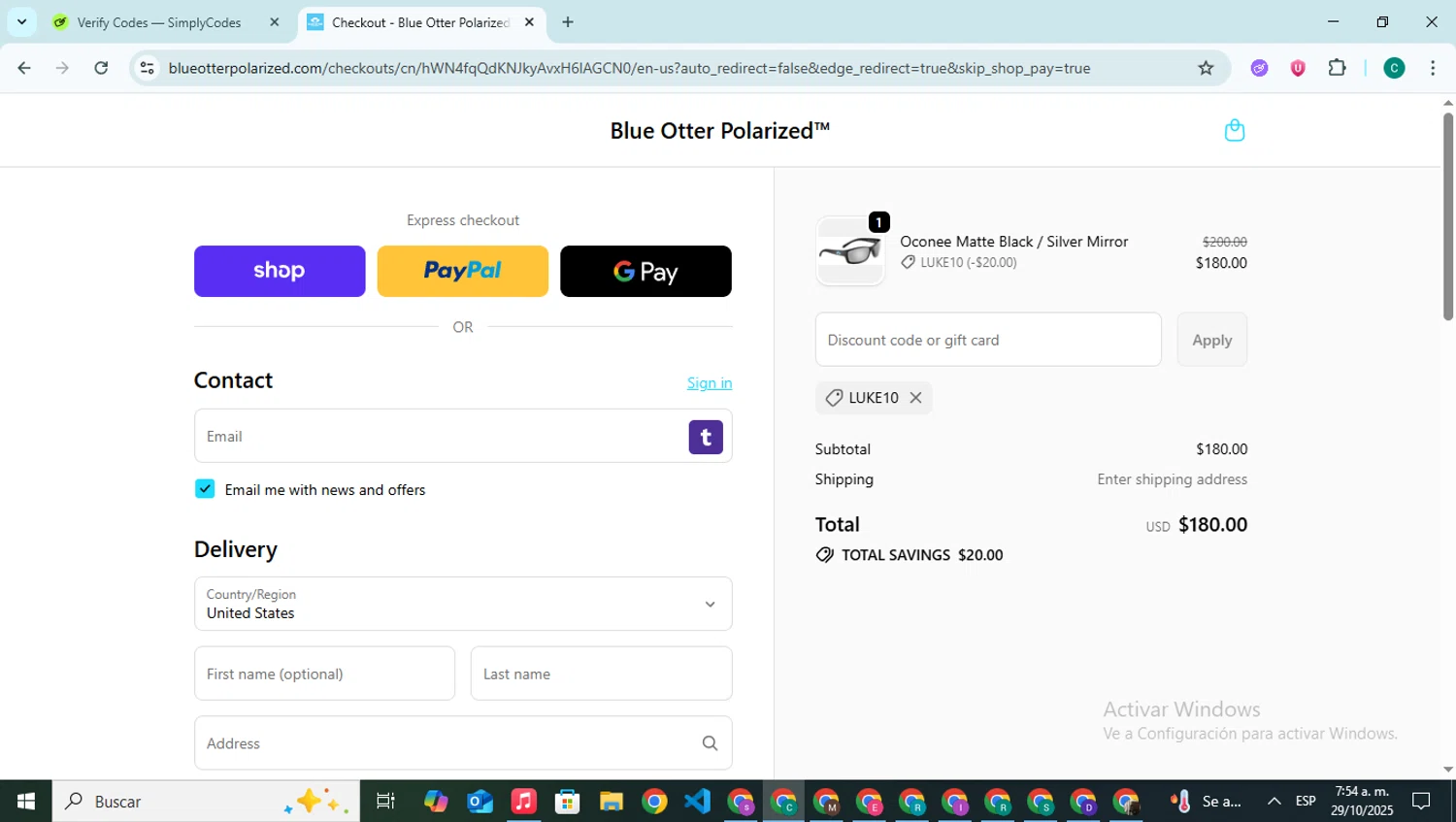Screen dimensions: 1456x822
Task: Open the Country/Region dropdown
Action: point(463,604)
